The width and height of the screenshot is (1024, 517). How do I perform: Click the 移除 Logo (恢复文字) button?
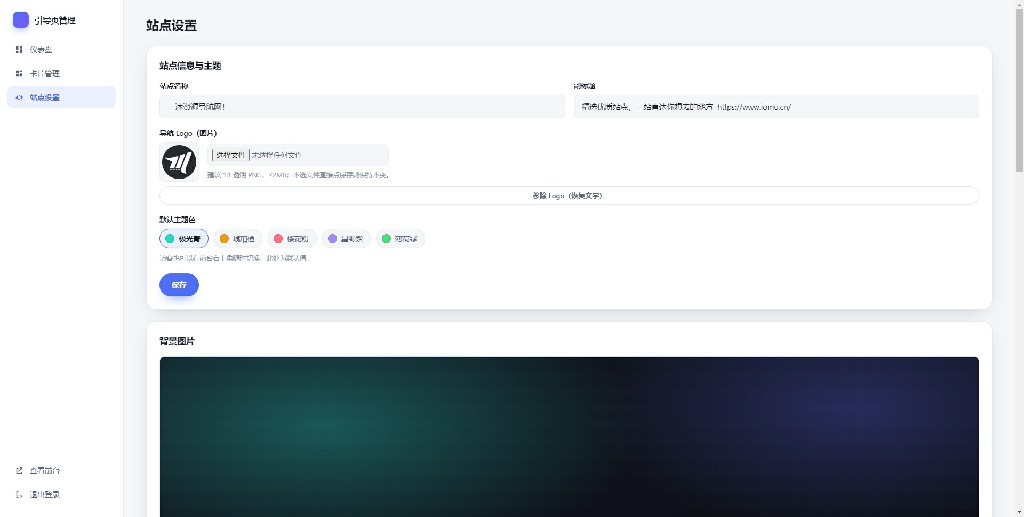[569, 195]
